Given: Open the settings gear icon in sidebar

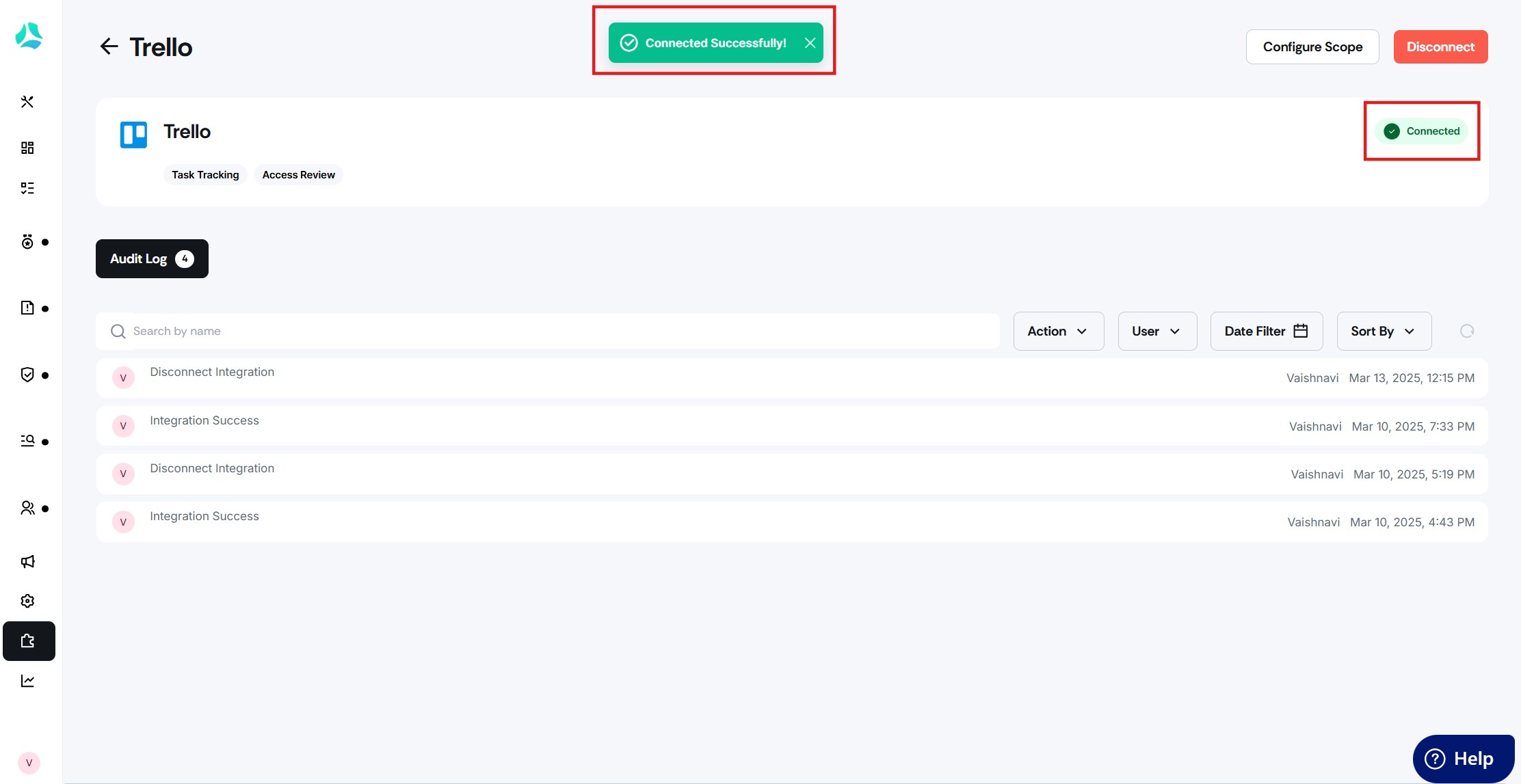Looking at the screenshot, I should 27,601.
